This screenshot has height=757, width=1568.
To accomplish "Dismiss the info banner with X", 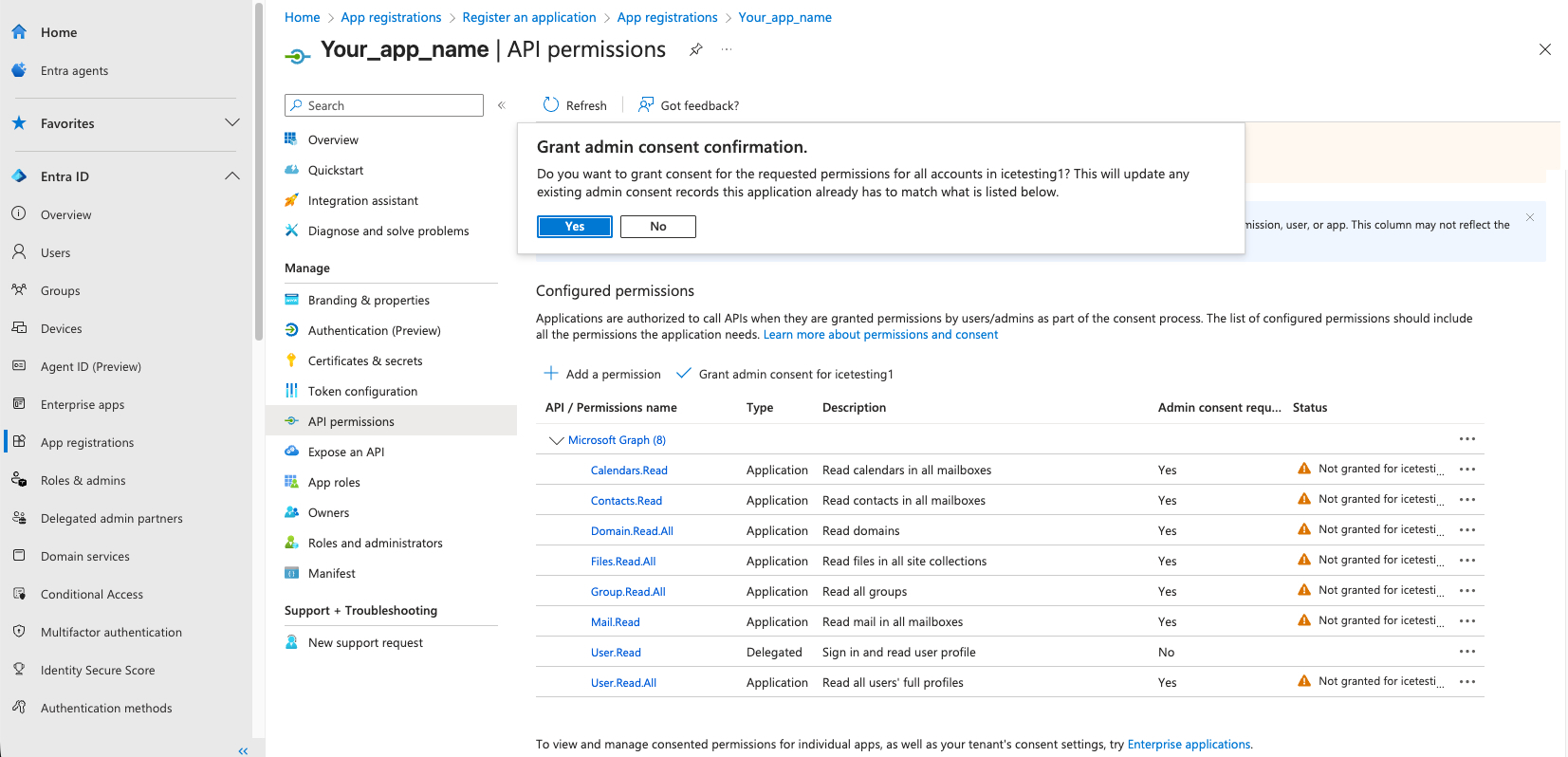I will [x=1529, y=218].
